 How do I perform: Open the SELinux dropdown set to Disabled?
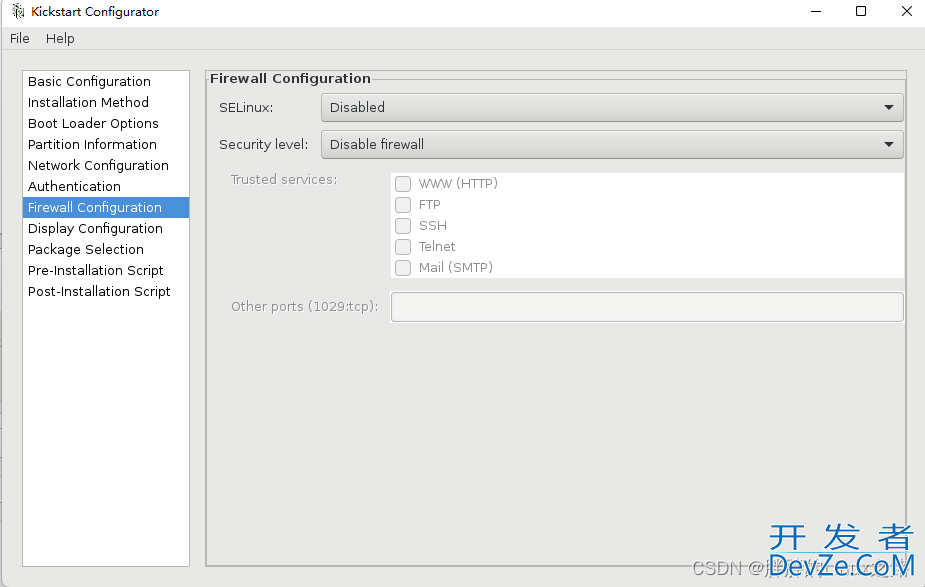pyautogui.click(x=612, y=107)
